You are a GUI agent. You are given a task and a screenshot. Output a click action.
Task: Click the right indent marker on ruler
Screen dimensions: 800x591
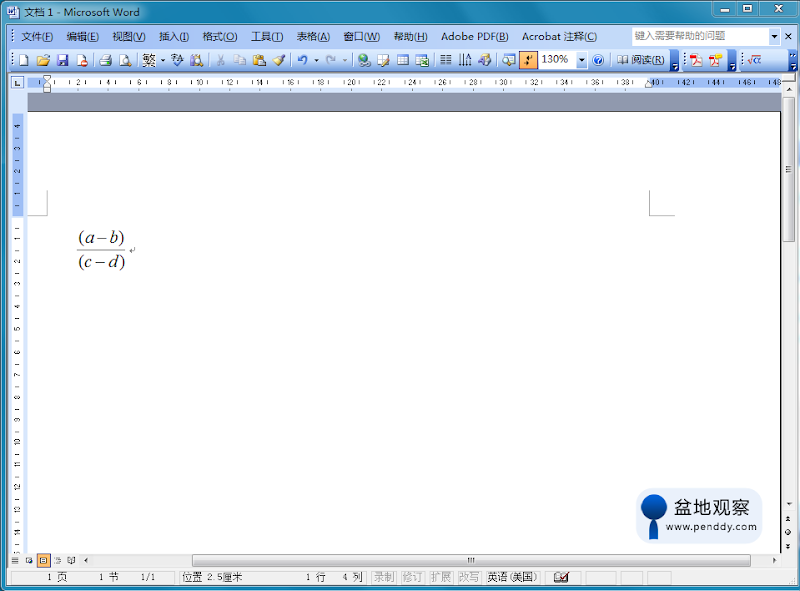(x=648, y=84)
